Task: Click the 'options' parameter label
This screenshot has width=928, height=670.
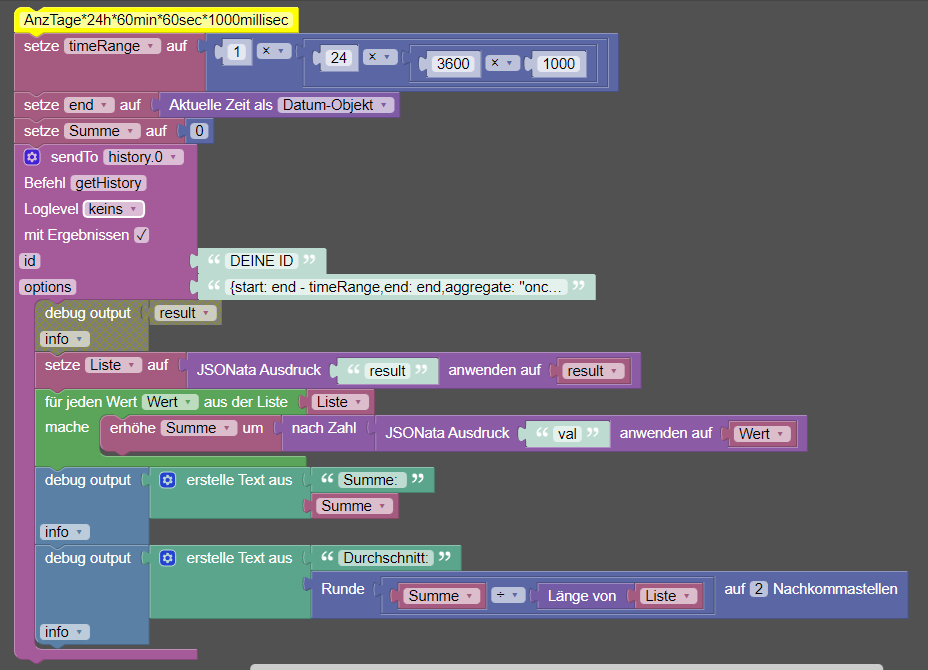Action: 47,287
